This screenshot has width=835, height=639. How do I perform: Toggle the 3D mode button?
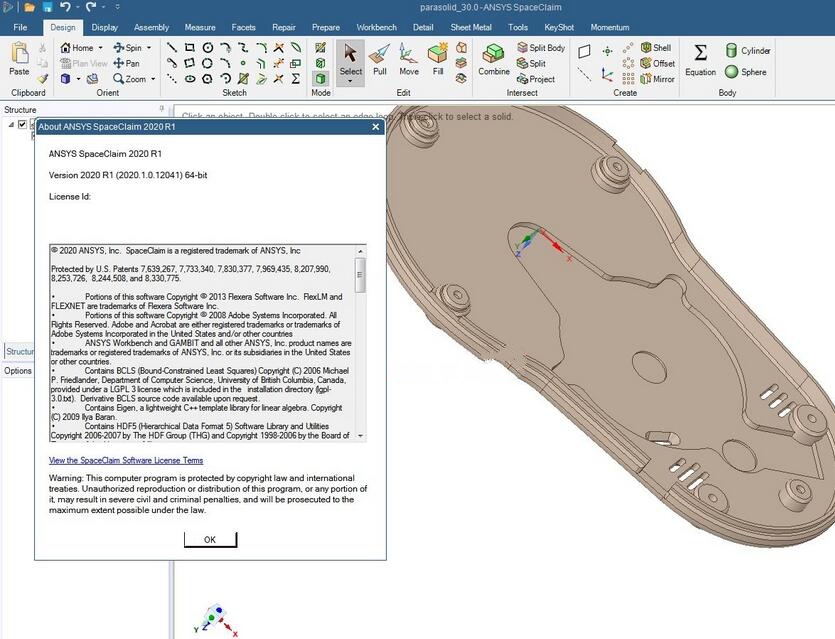(x=320, y=79)
